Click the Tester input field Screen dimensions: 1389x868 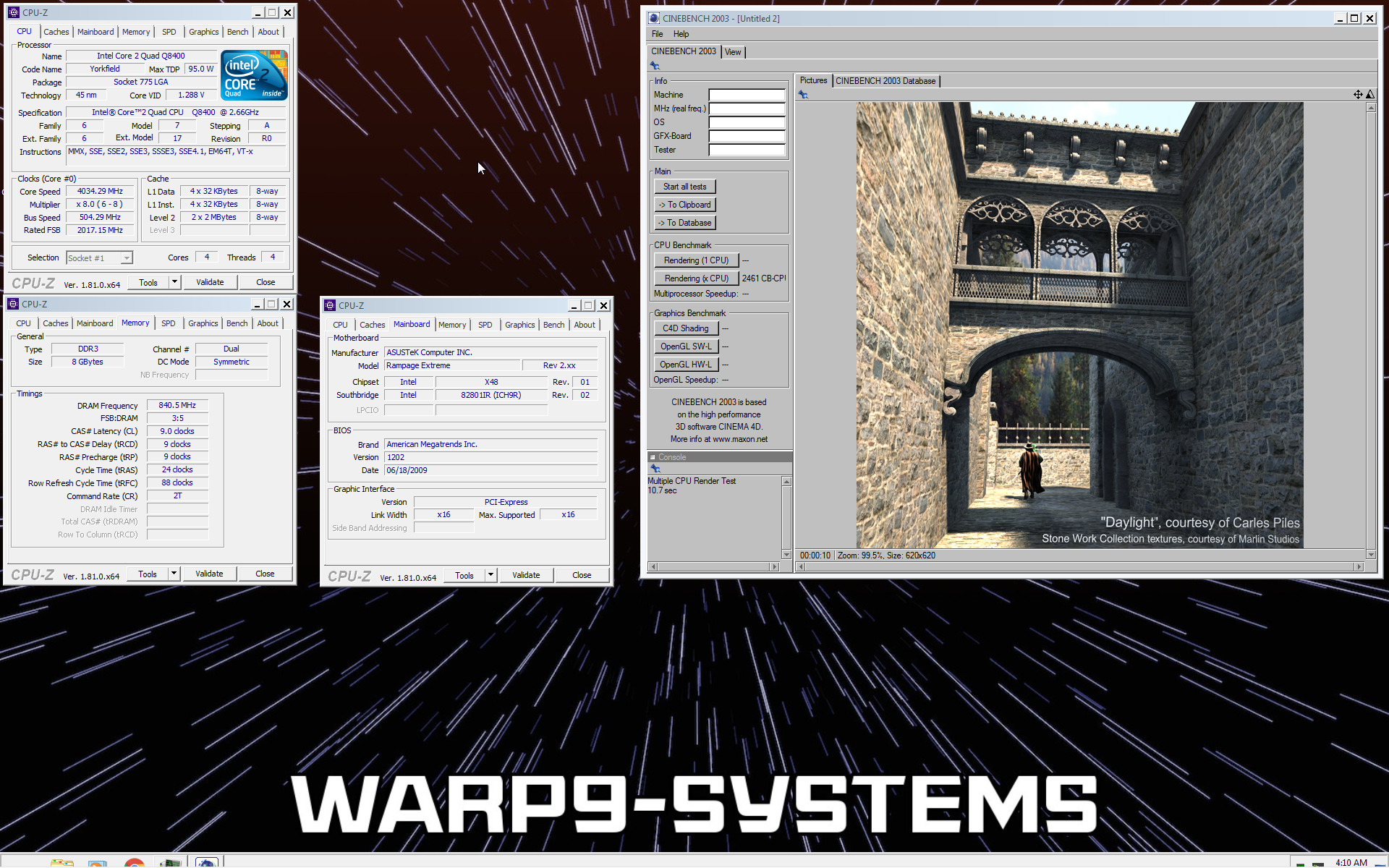pyautogui.click(x=747, y=150)
